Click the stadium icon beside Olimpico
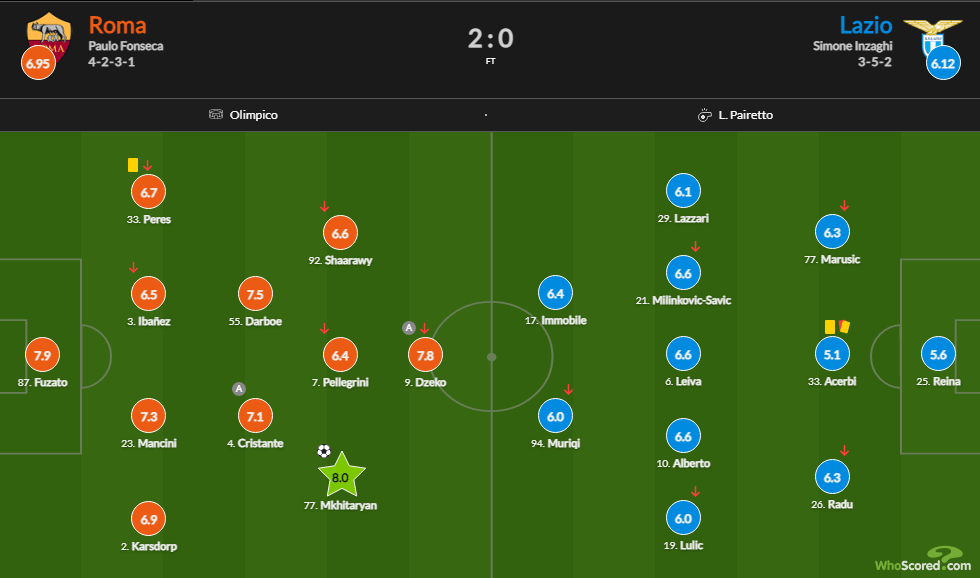Viewport: 980px width, 578px height. point(216,115)
